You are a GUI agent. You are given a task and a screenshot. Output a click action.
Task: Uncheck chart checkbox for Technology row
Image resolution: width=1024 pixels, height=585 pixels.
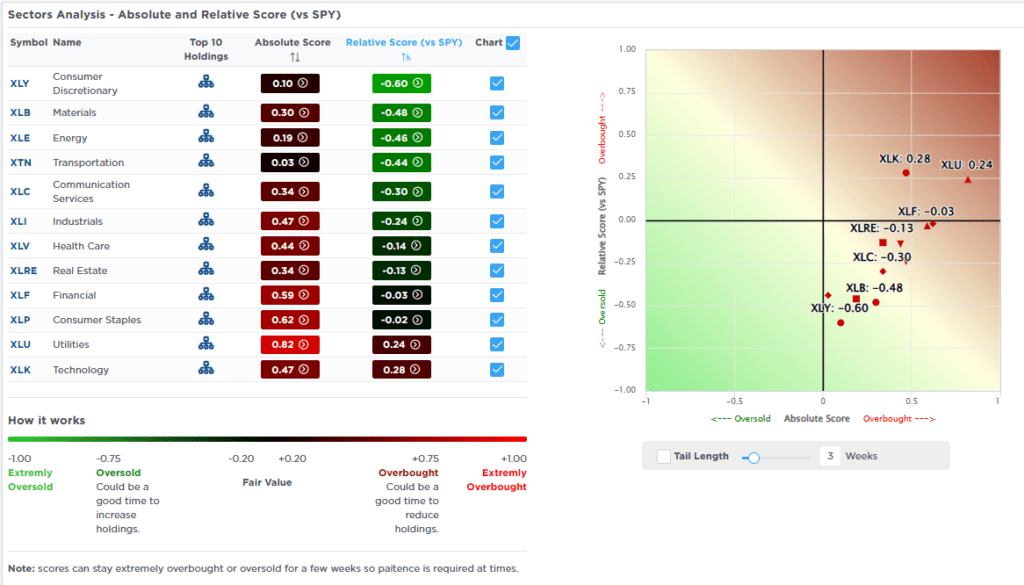[497, 370]
